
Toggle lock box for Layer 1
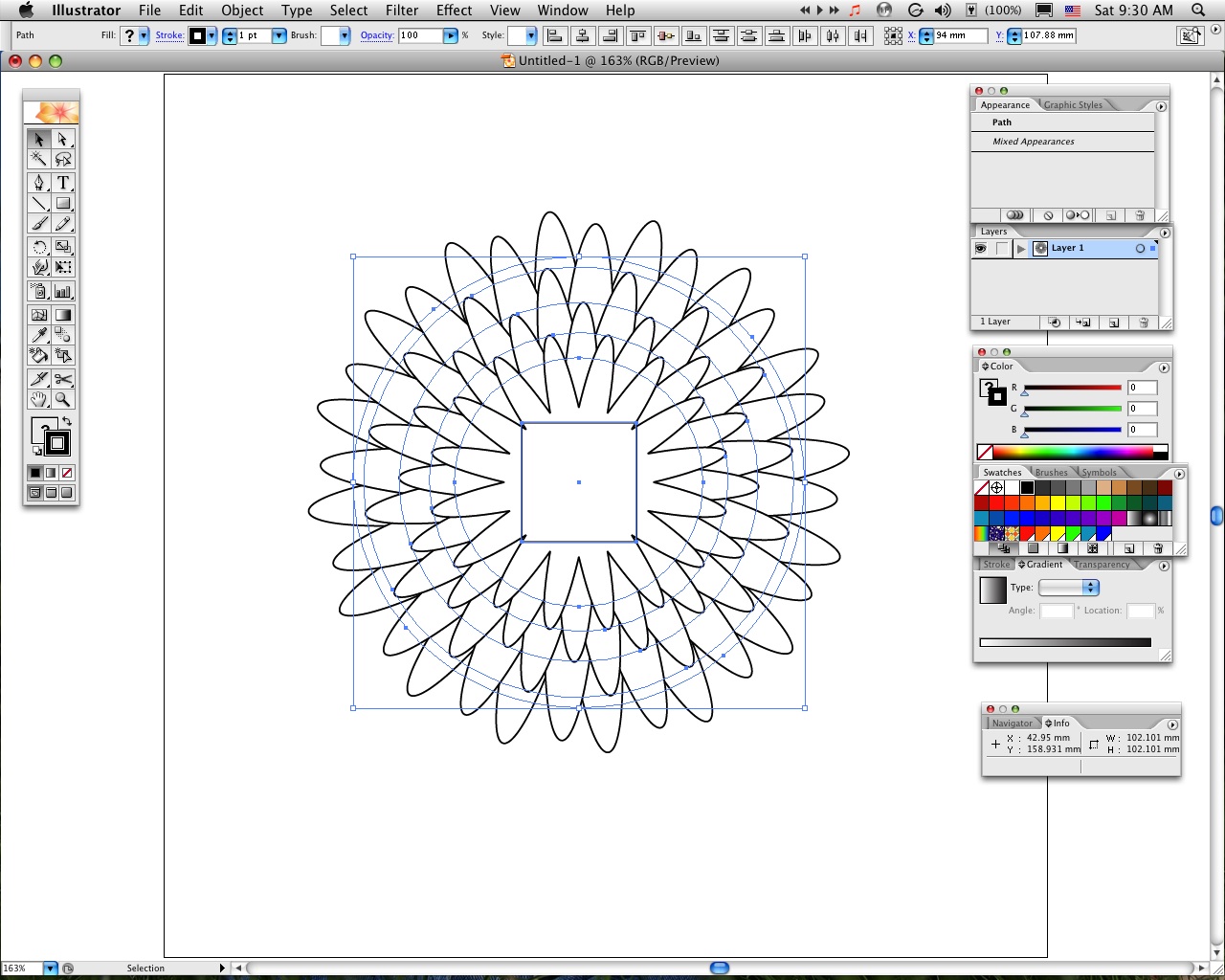click(1002, 248)
